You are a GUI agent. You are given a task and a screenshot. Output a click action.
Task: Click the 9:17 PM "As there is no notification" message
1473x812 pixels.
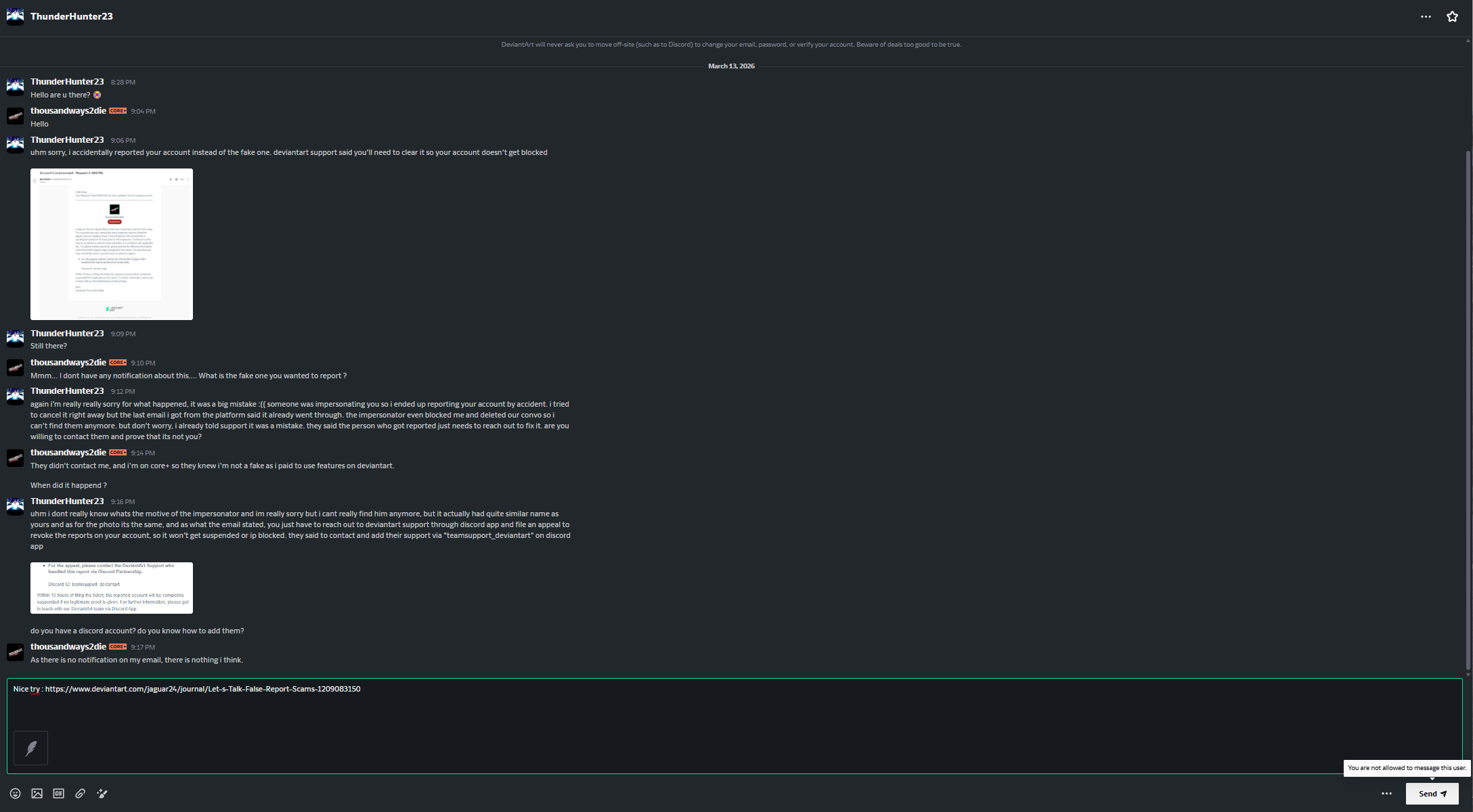[137, 660]
